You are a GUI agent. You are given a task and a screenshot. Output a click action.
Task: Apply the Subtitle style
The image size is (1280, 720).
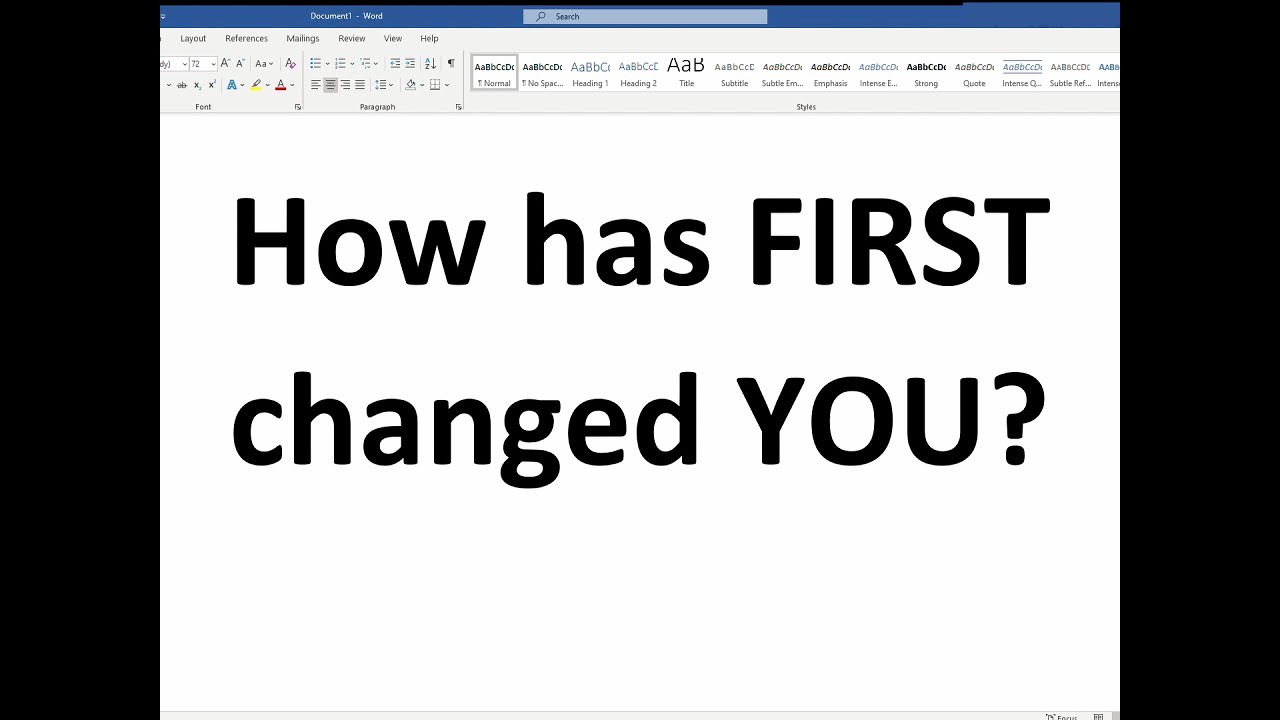click(734, 73)
